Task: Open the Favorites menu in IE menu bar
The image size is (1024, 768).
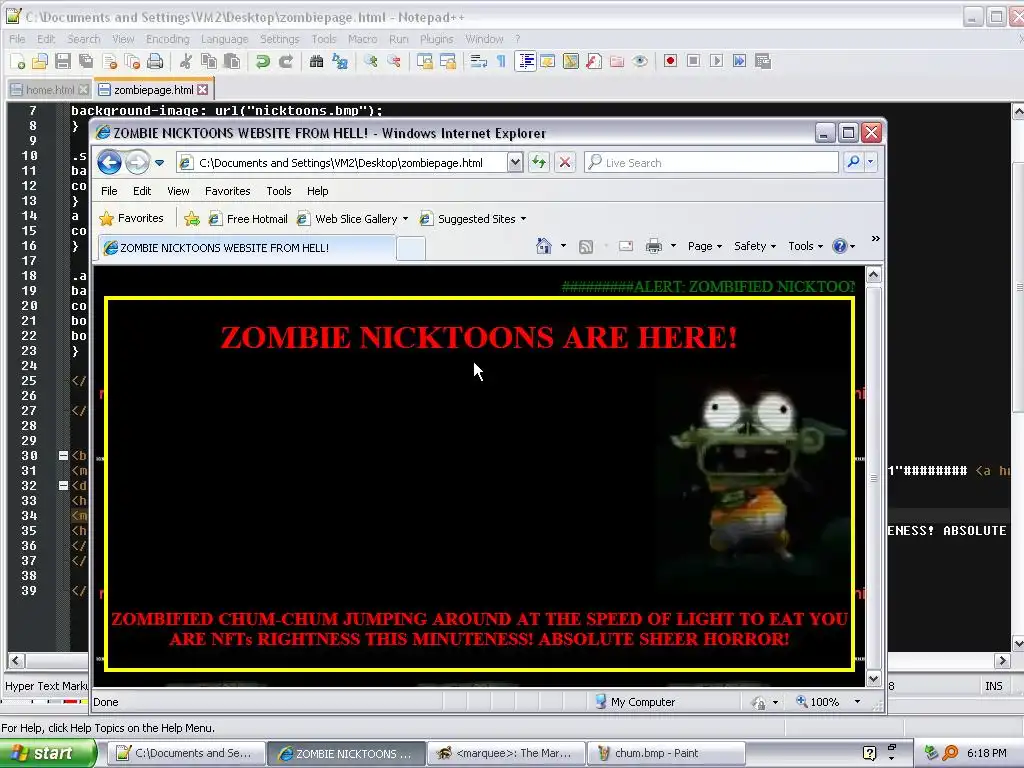Action: pyautogui.click(x=227, y=191)
